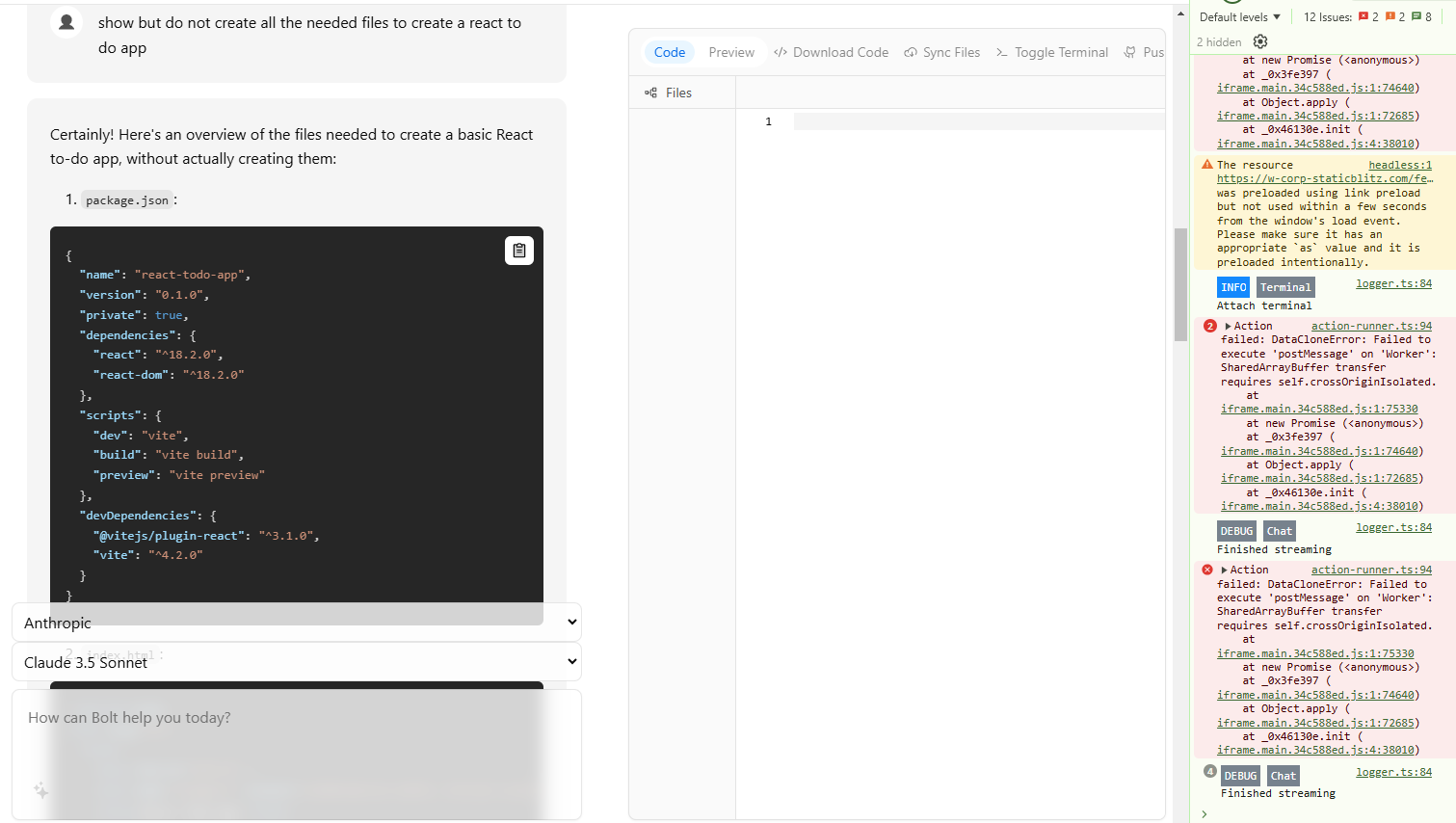The width and height of the screenshot is (1456, 823).
Task: Expand the first Action error details
Action: (x=1228, y=326)
